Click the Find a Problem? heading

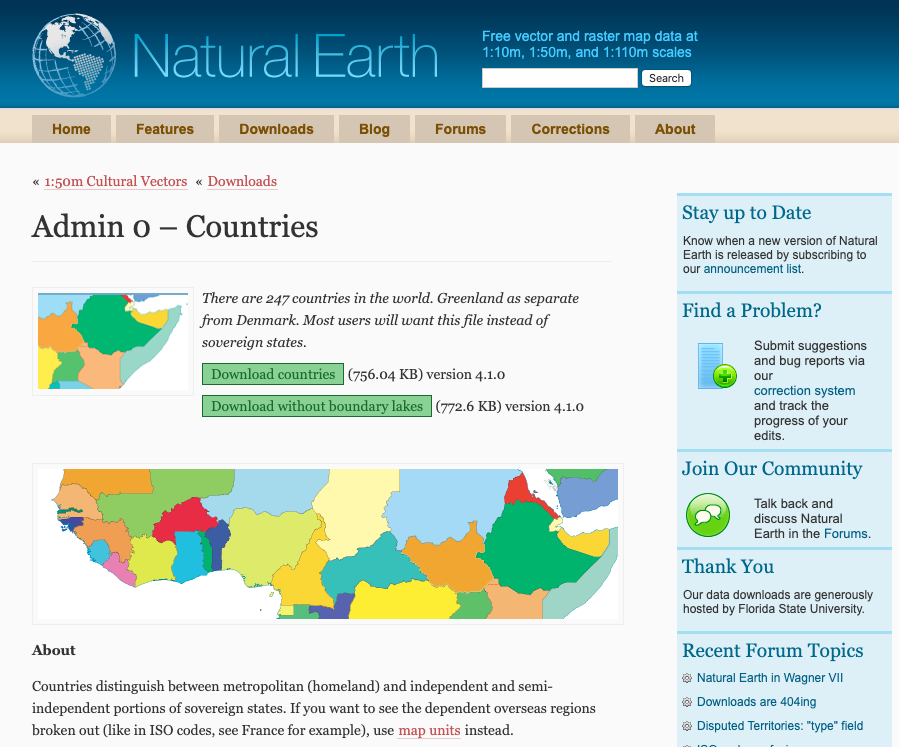click(x=752, y=311)
